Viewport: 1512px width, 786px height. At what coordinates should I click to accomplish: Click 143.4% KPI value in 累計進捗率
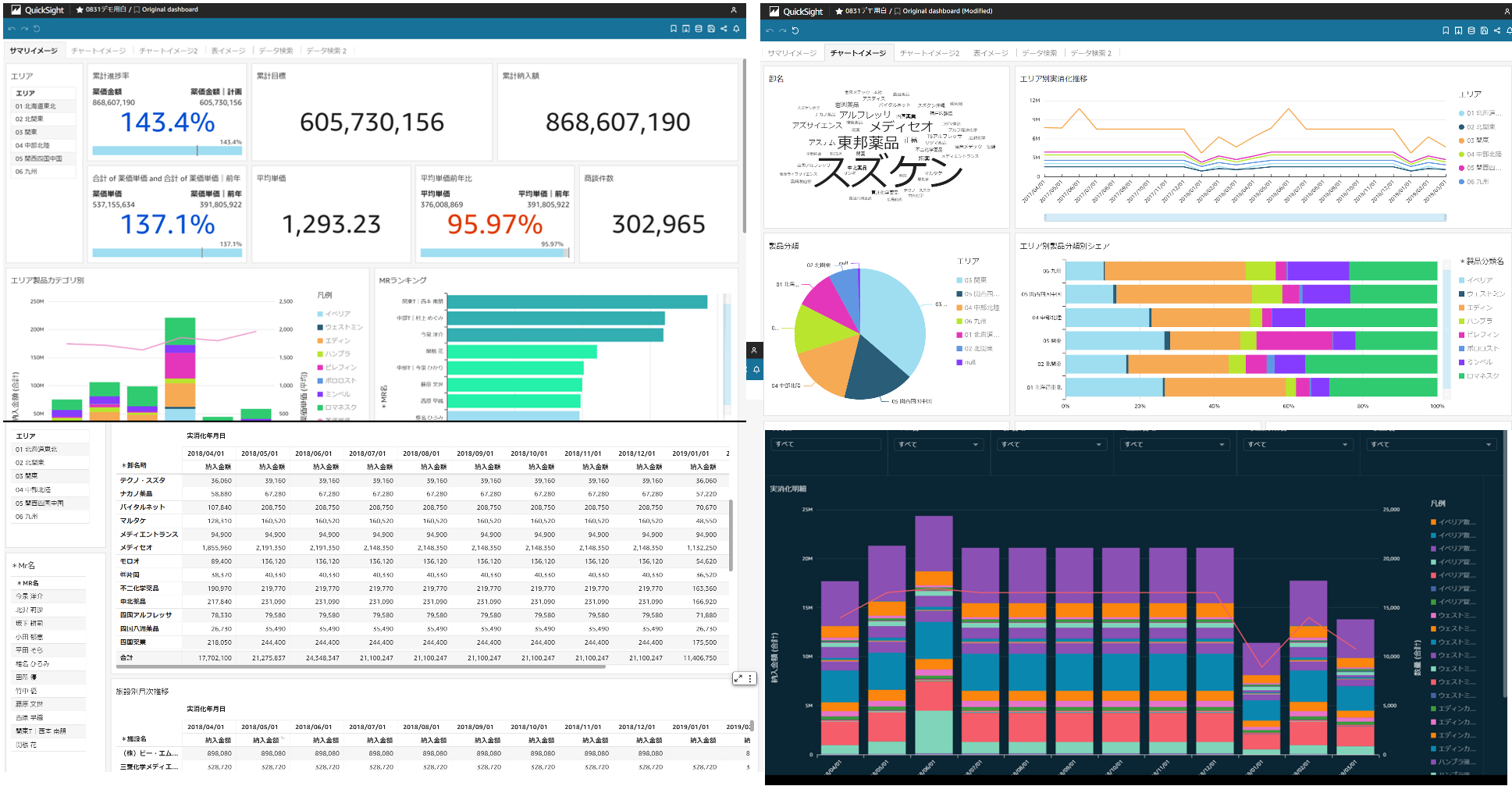[167, 123]
